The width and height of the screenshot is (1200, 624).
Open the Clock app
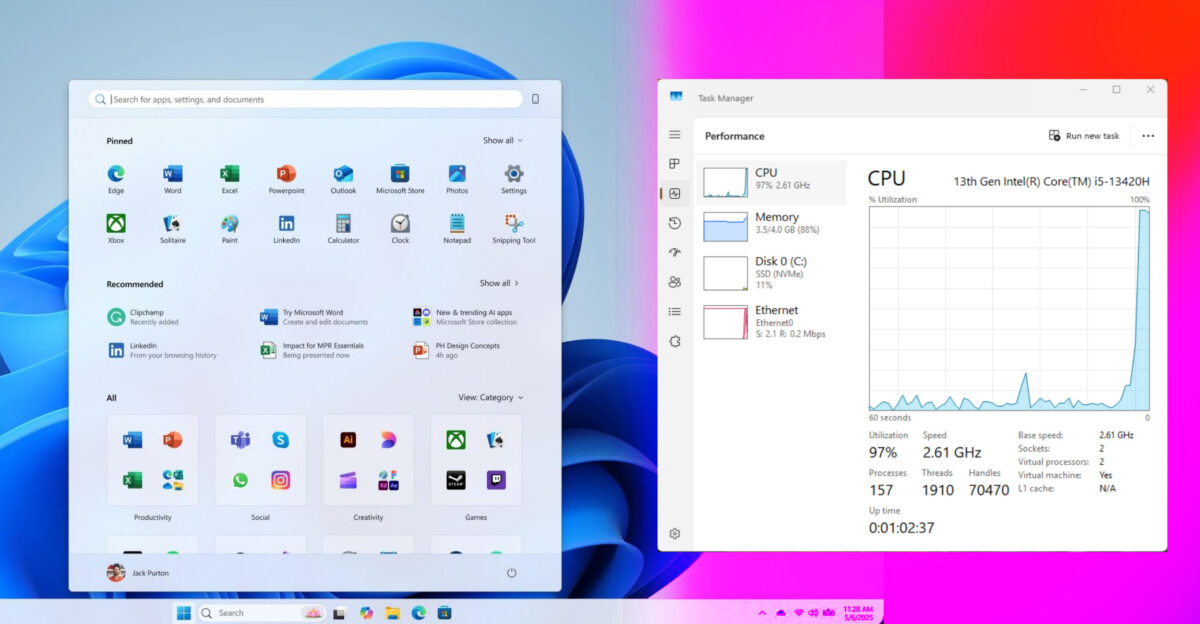400,229
